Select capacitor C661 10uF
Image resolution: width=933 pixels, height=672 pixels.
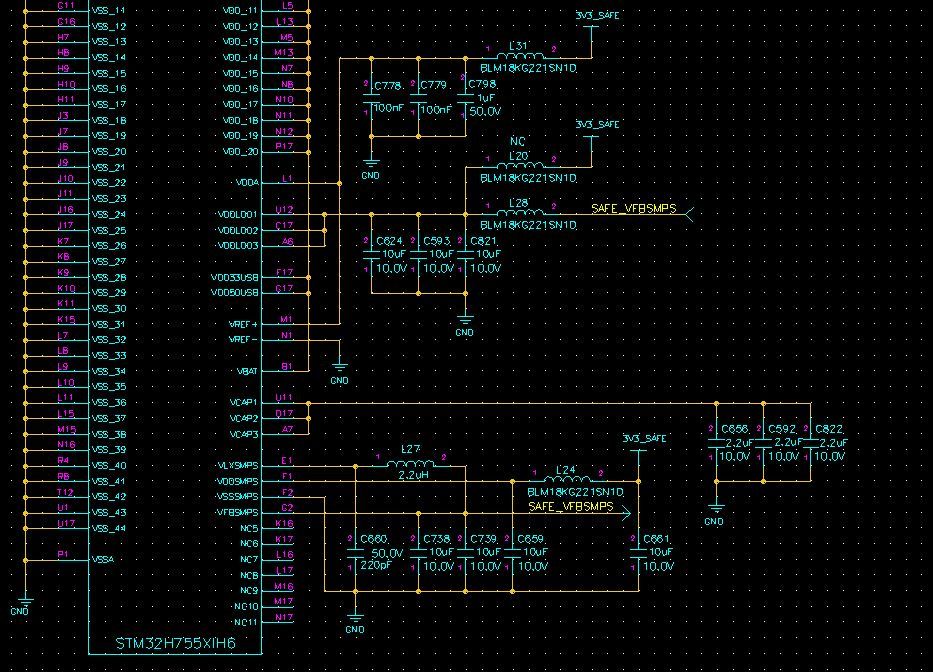(x=638, y=553)
